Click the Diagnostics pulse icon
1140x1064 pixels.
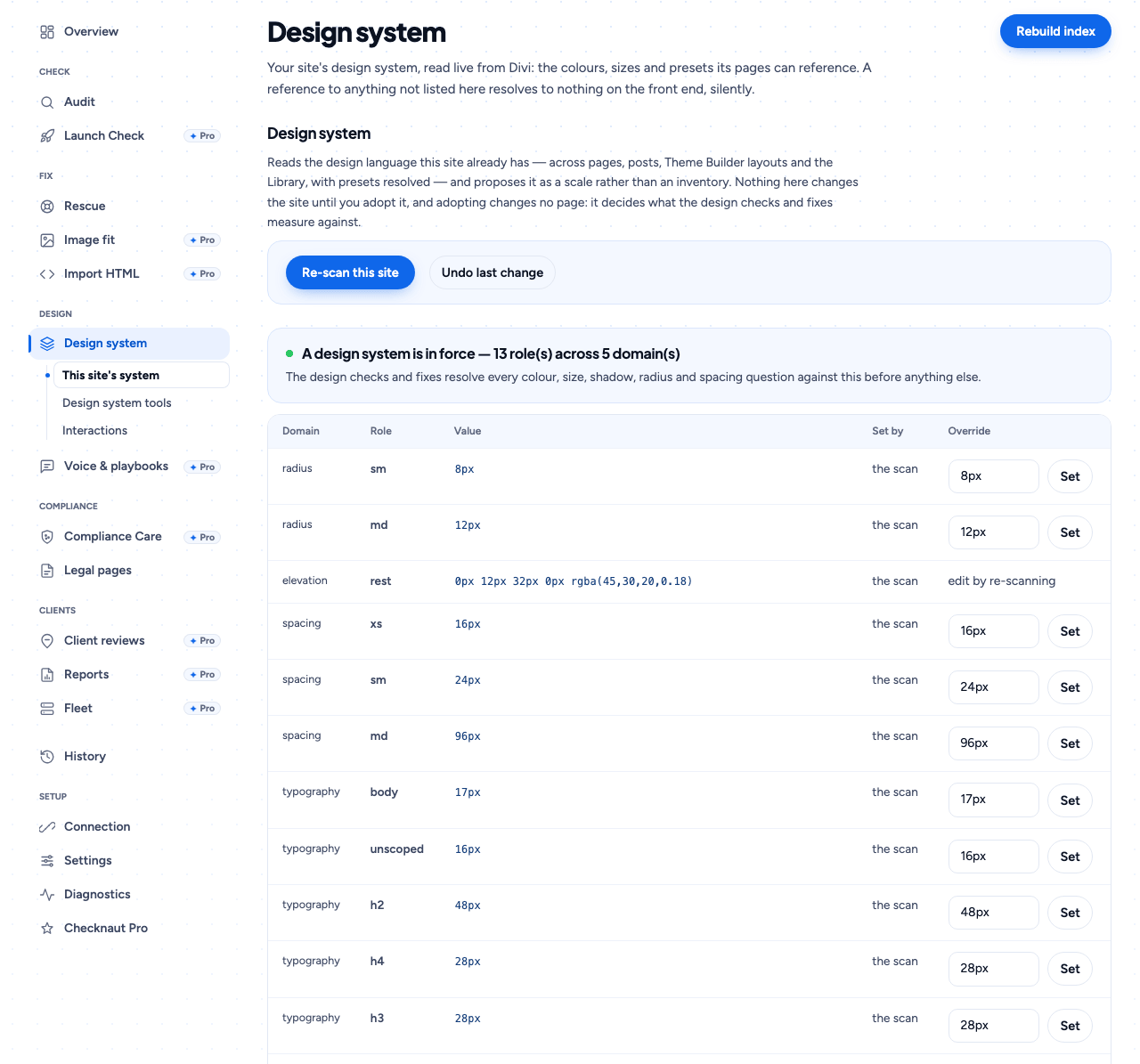pos(47,895)
